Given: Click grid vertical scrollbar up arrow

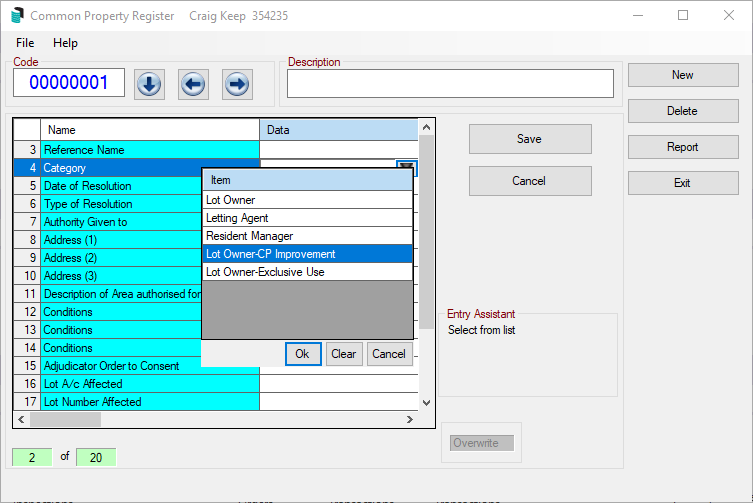Looking at the screenshot, I should tap(426, 127).
